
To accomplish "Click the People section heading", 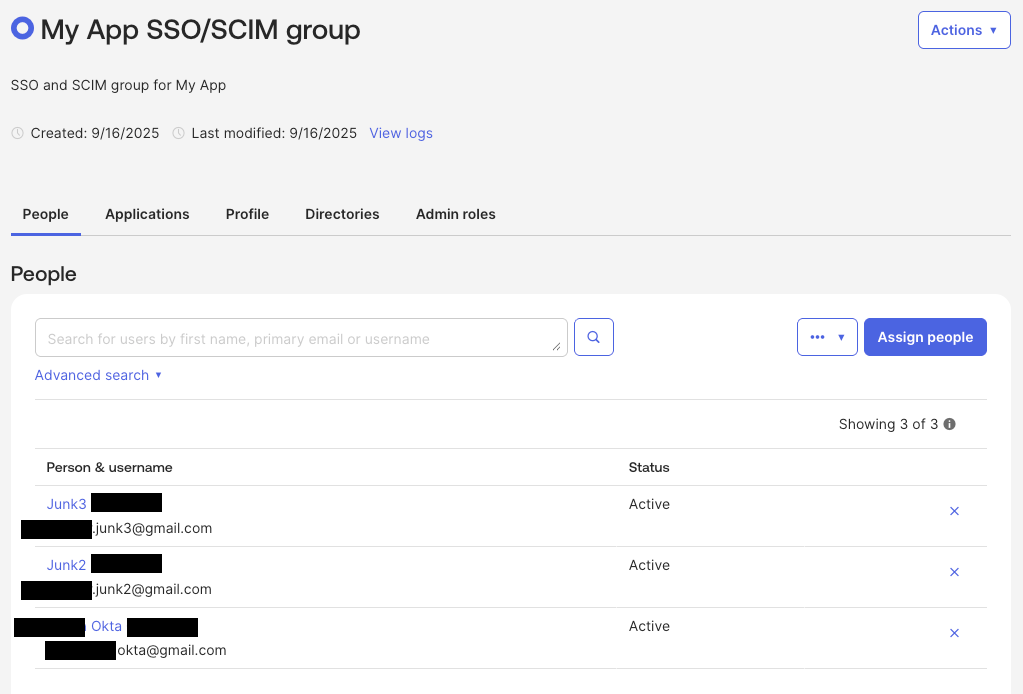I will (44, 274).
